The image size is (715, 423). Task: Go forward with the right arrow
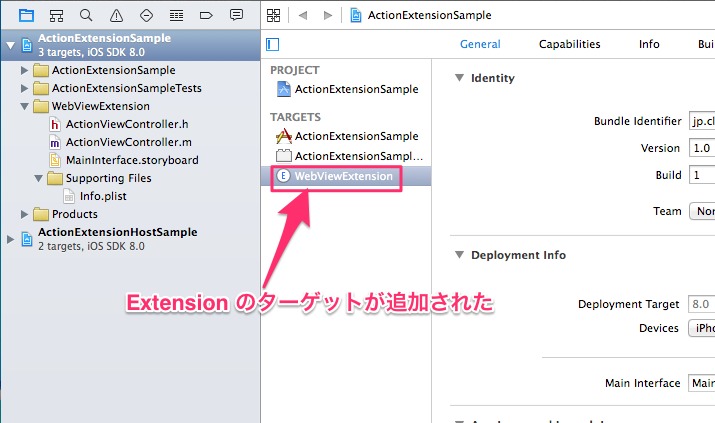pyautogui.click(x=327, y=15)
